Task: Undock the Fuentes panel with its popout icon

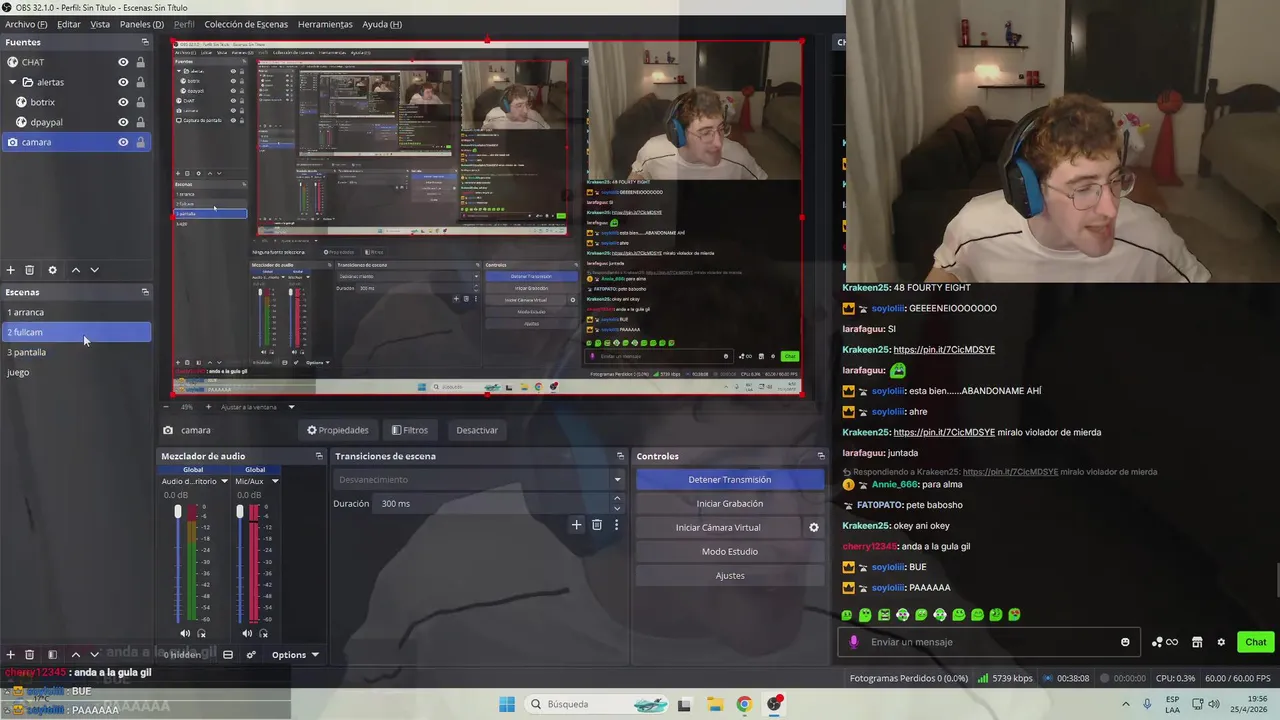Action: [145, 42]
